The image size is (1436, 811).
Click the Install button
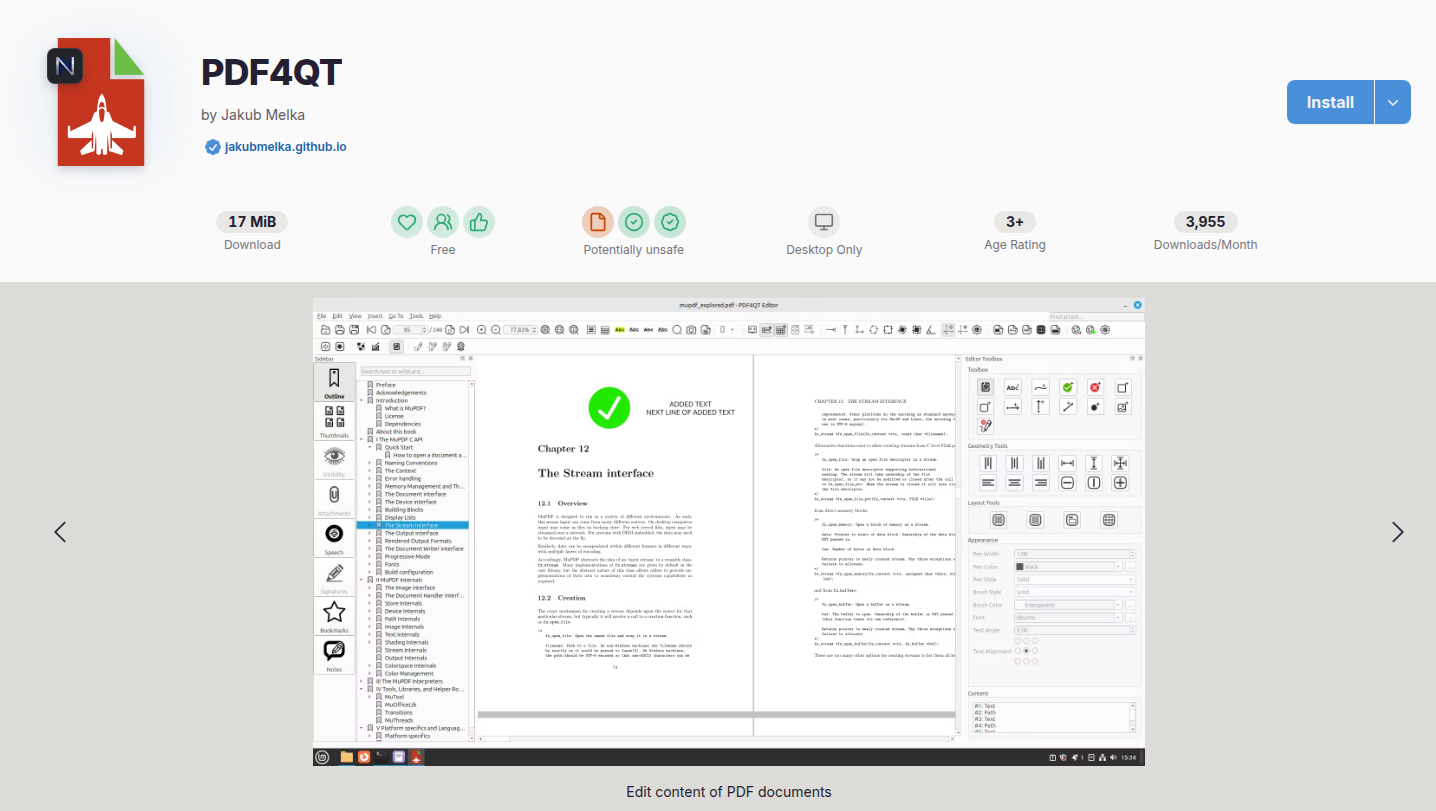pos(1330,102)
